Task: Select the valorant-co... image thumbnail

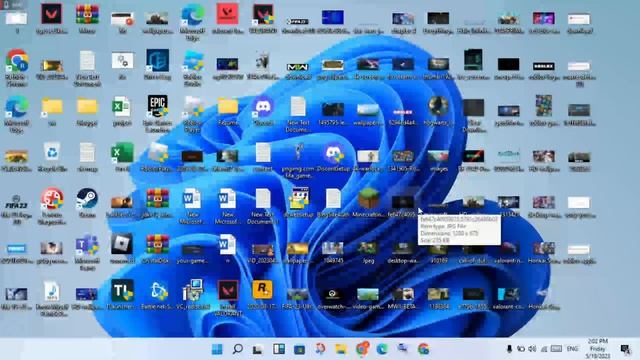Action: [508, 294]
